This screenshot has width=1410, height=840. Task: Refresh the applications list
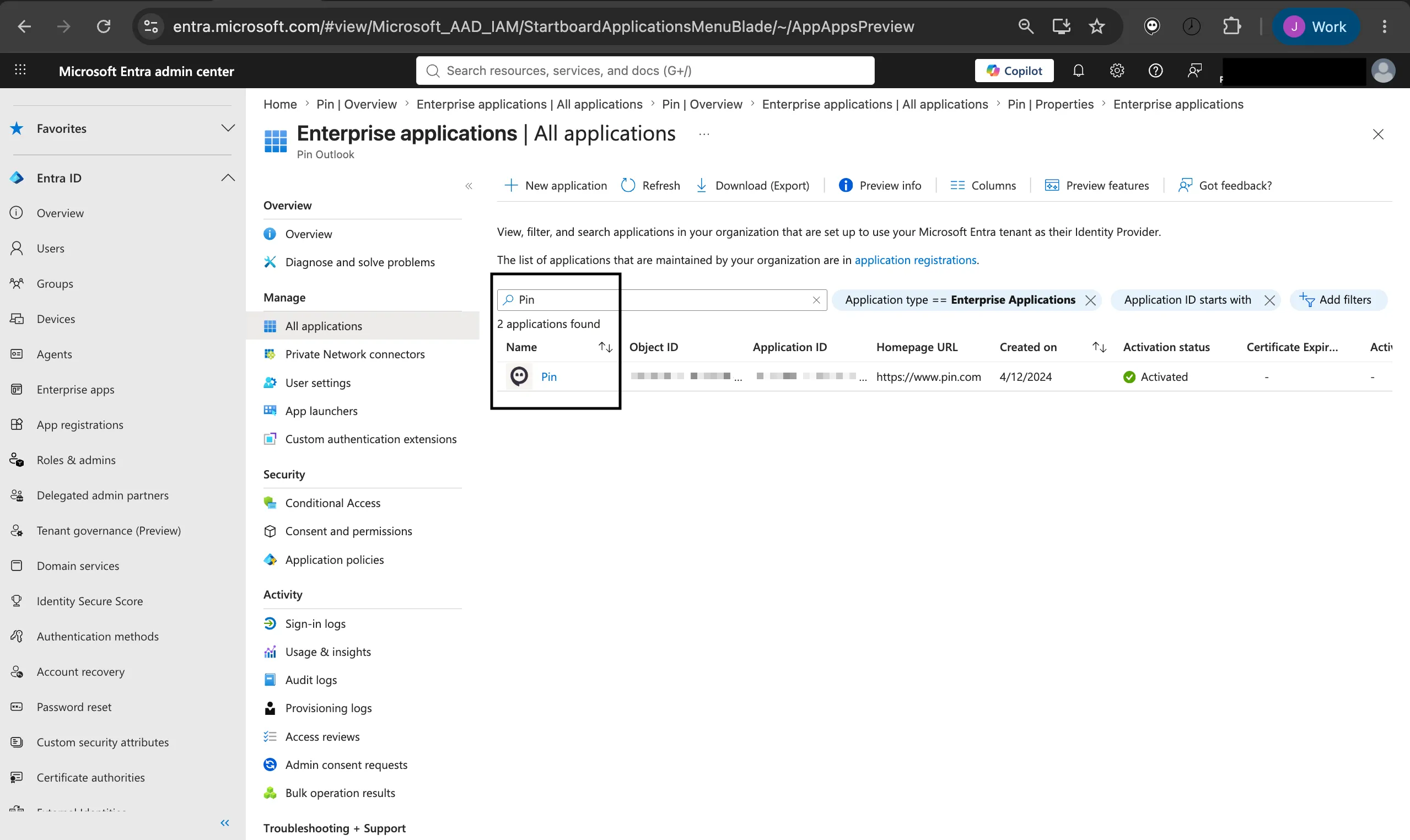click(650, 186)
